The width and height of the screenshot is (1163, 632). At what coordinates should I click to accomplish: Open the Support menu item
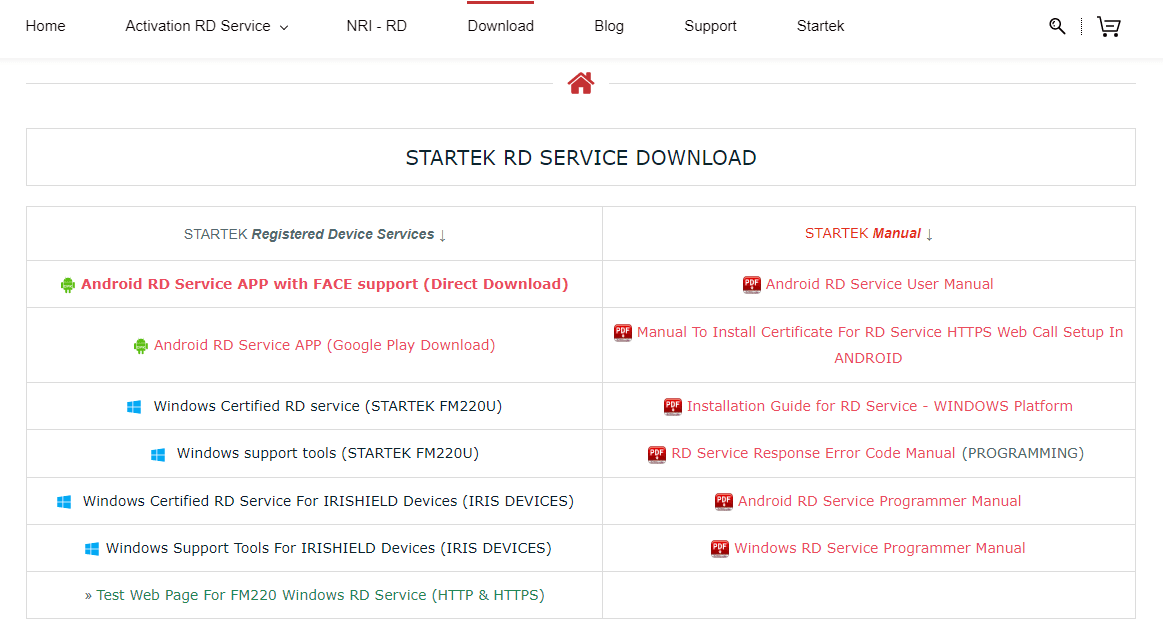710,26
